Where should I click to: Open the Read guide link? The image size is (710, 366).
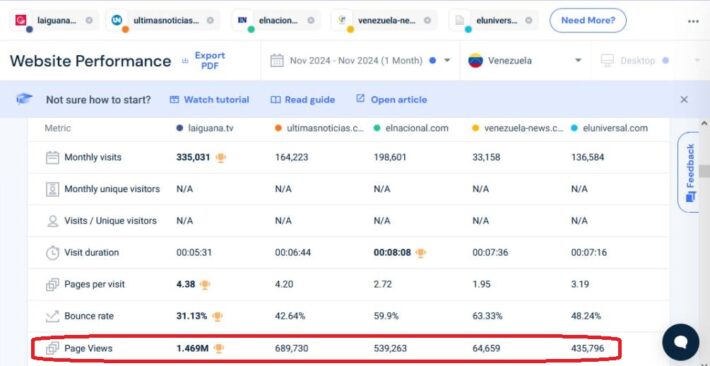[302, 100]
